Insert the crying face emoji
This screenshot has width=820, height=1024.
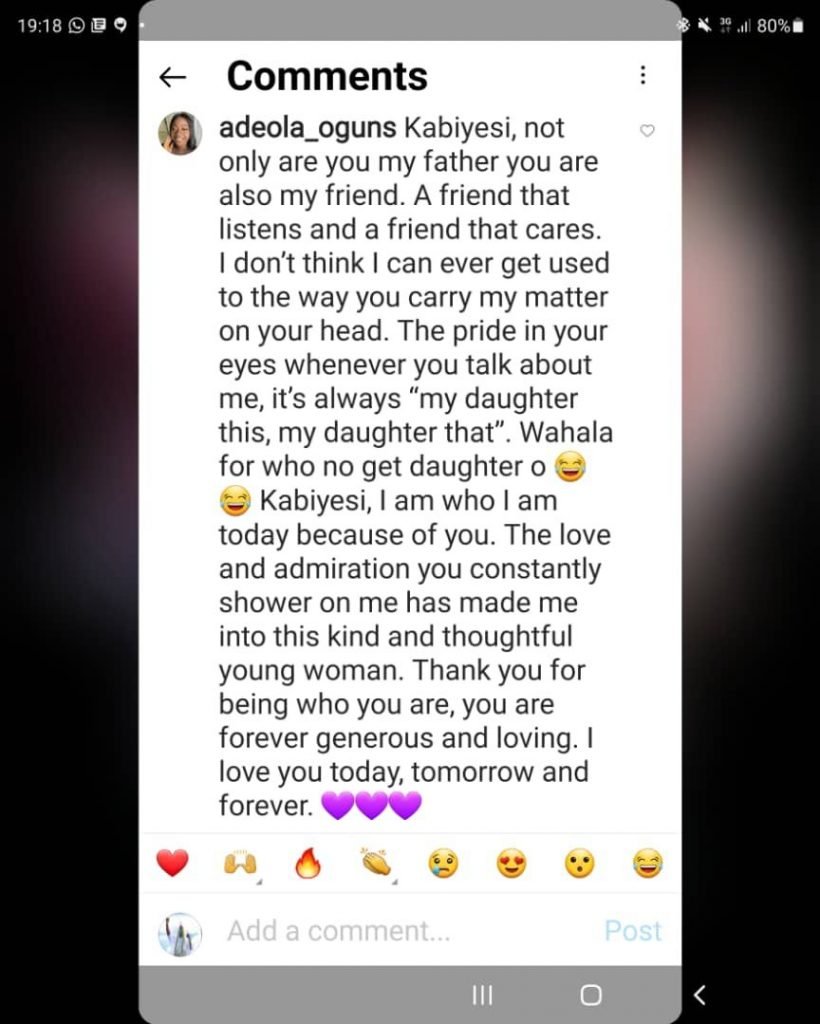click(x=443, y=864)
